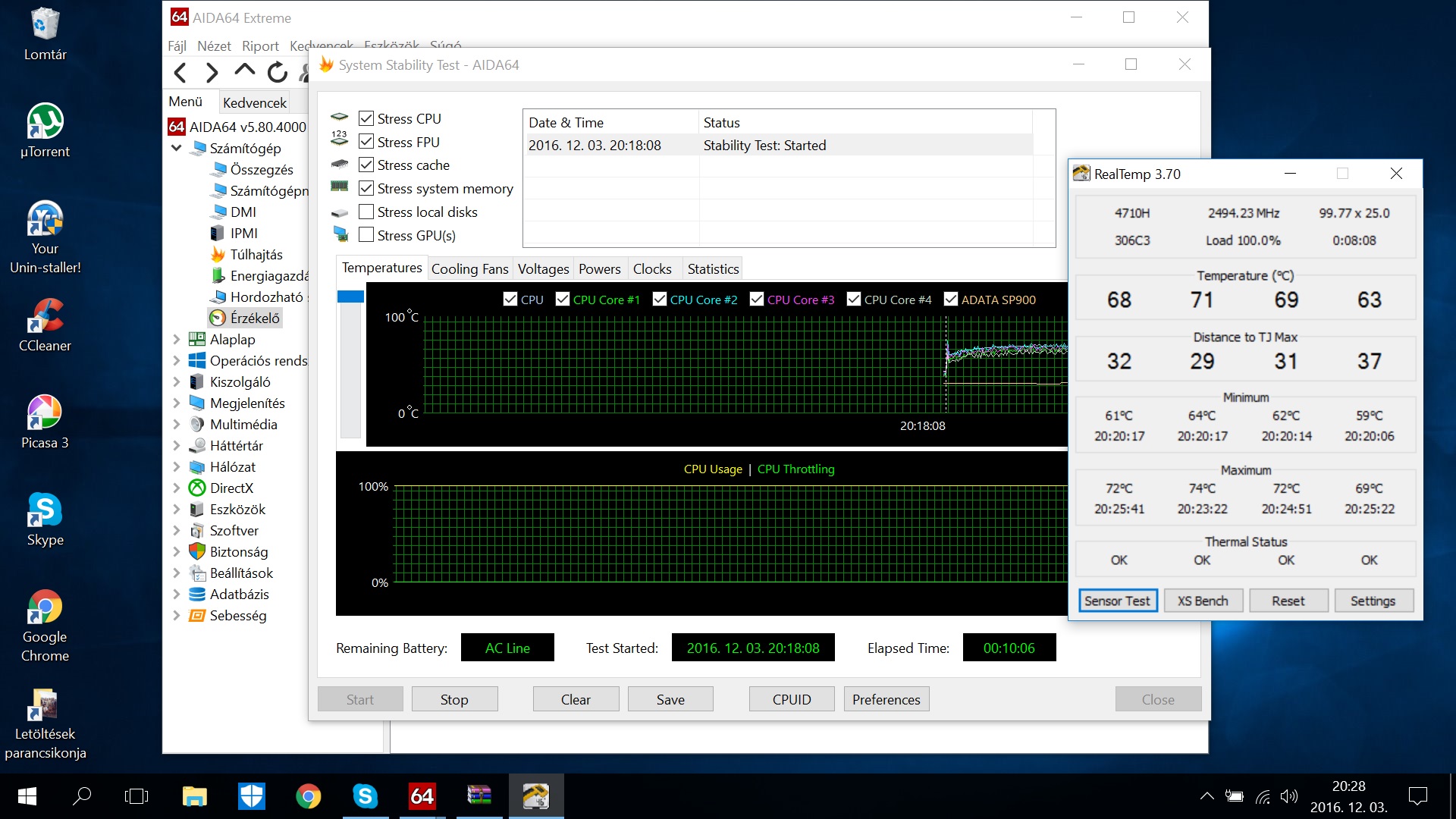Open the CPUID panel
This screenshot has height=819, width=1456.
(792, 699)
